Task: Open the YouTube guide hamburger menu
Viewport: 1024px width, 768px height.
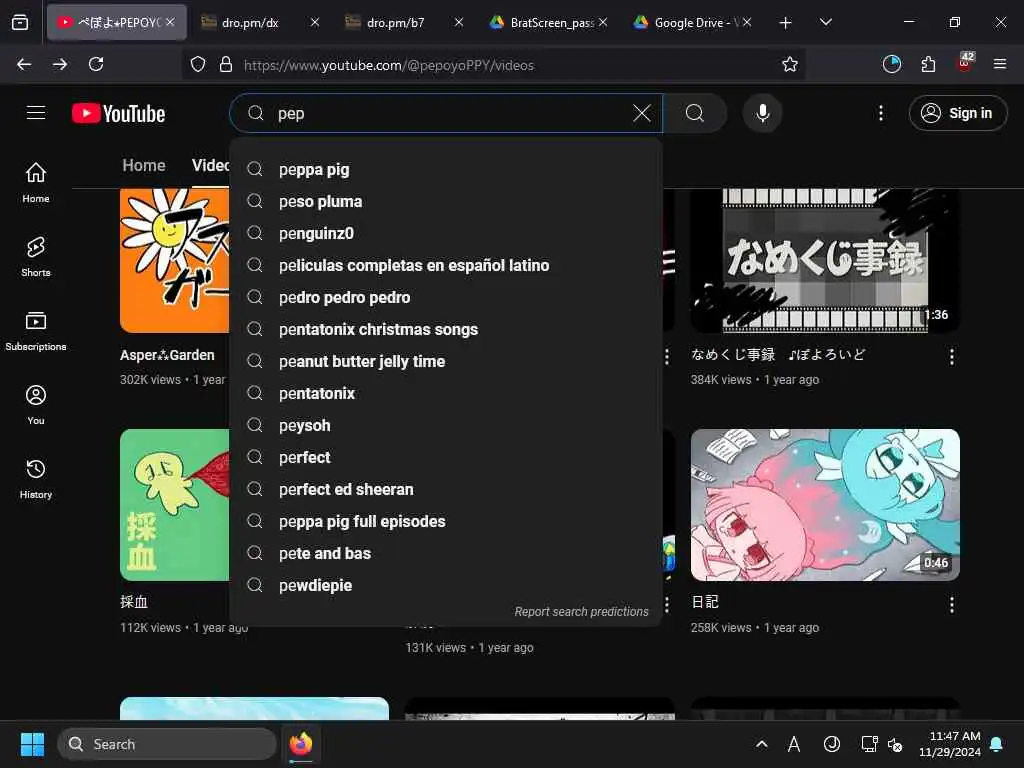Action: 36,113
